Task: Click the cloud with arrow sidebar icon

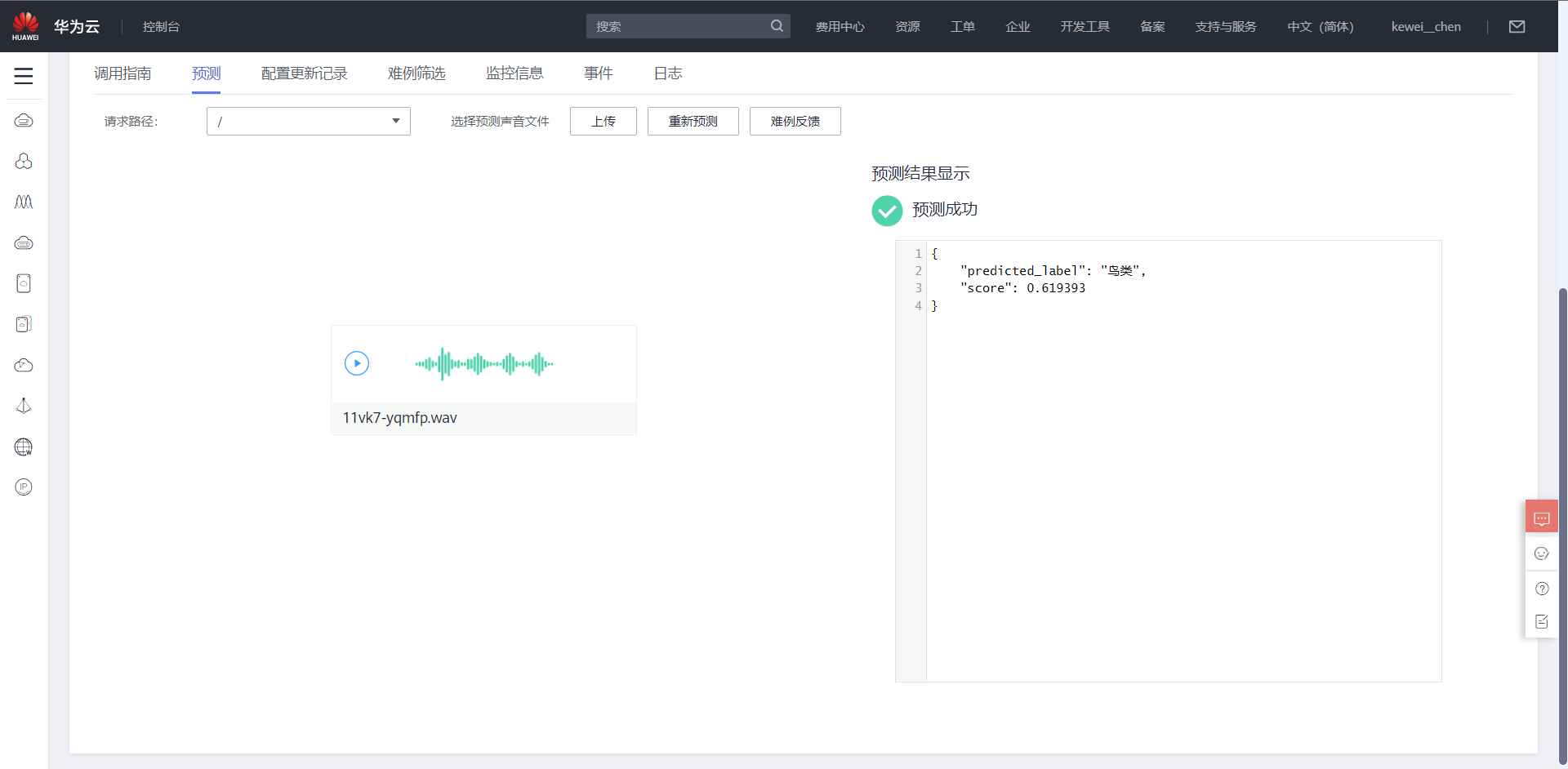Action: tap(24, 365)
